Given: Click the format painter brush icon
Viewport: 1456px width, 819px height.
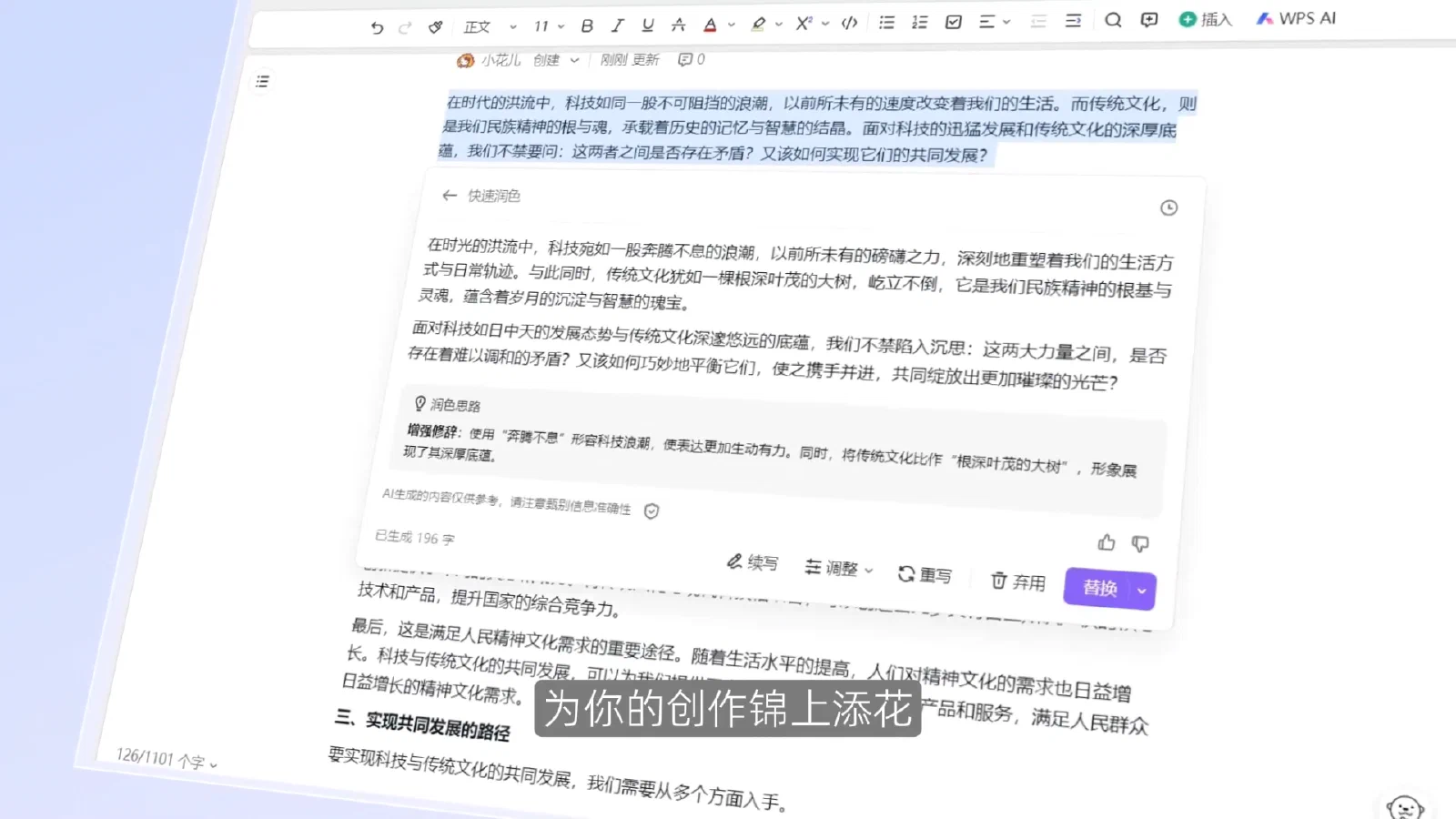Looking at the screenshot, I should click(x=436, y=27).
